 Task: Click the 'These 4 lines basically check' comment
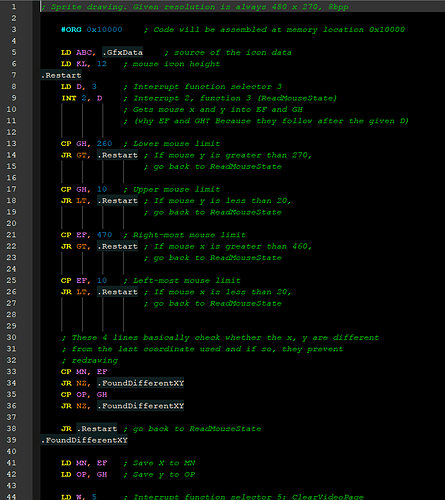[x=220, y=338]
